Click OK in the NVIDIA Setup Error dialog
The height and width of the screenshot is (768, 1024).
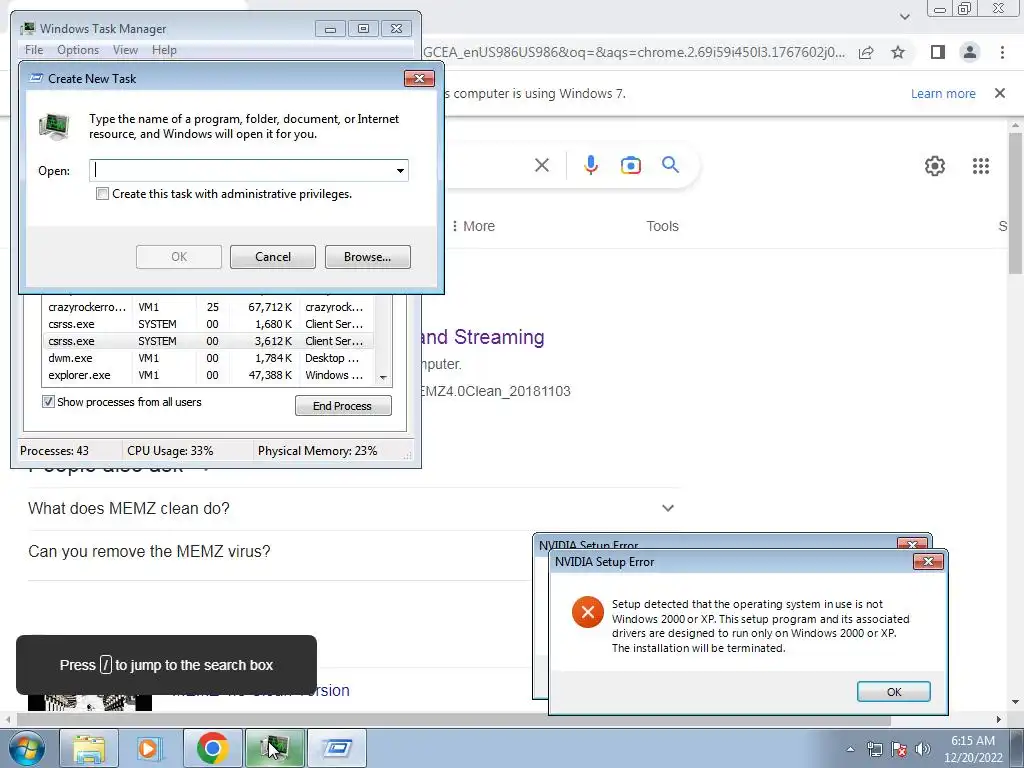click(893, 692)
